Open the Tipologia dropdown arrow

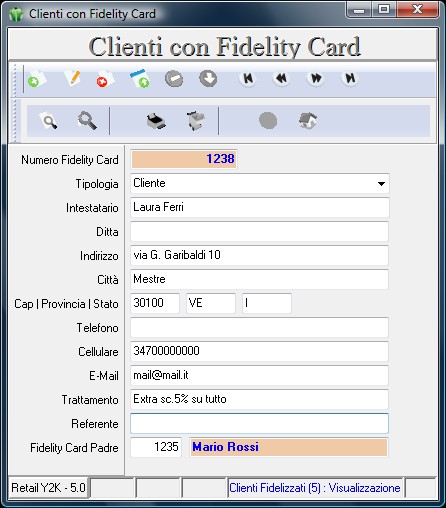point(381,183)
